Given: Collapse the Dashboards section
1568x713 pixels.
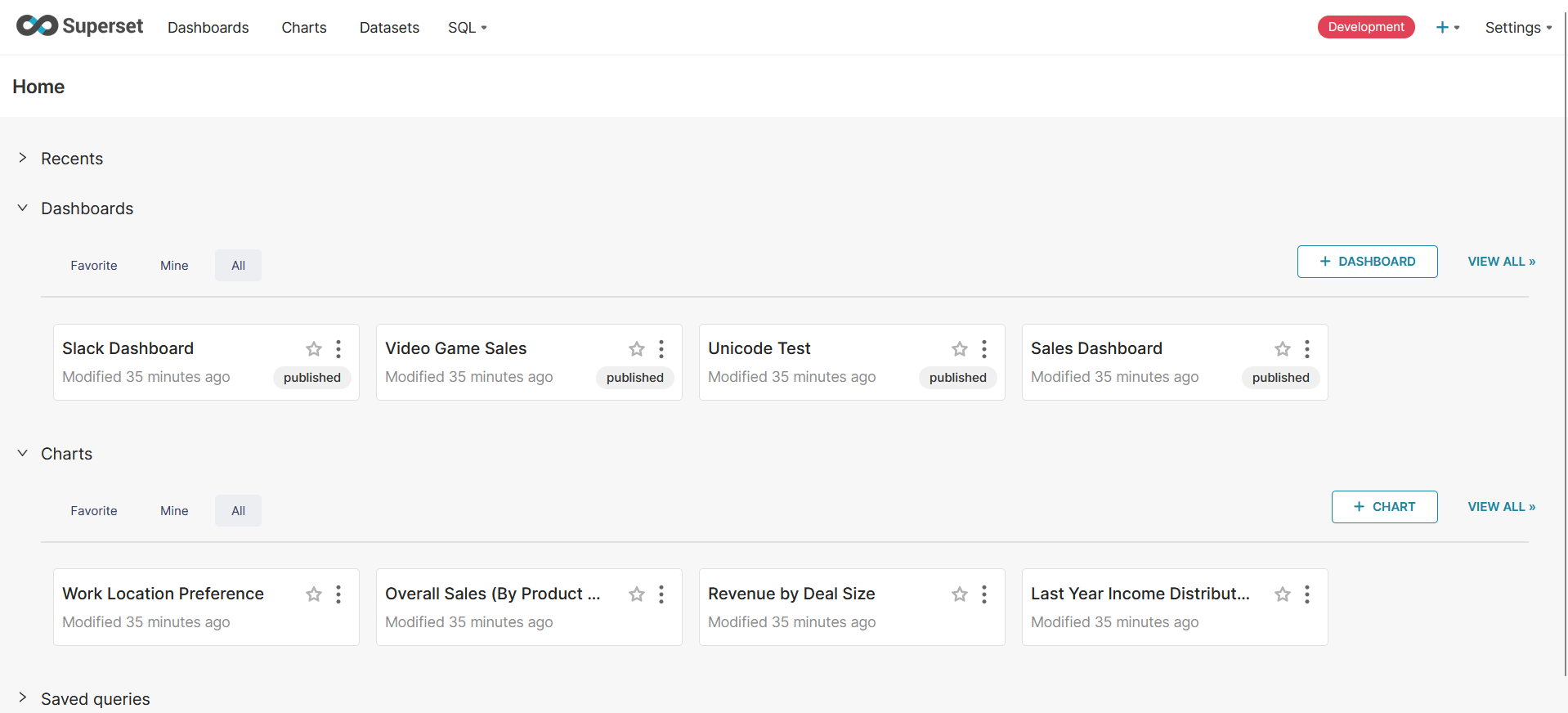Looking at the screenshot, I should click(23, 208).
